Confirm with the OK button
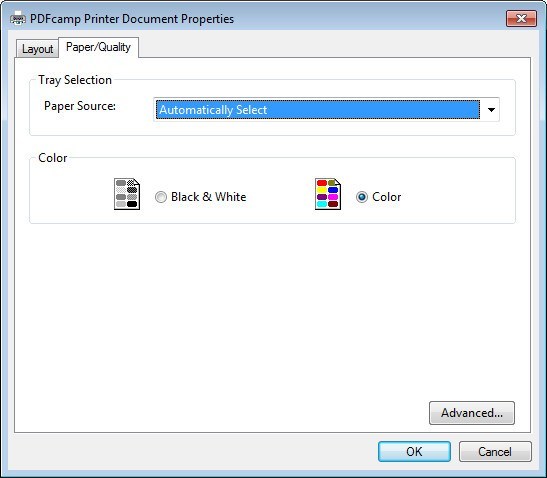The image size is (547, 478). 414,452
